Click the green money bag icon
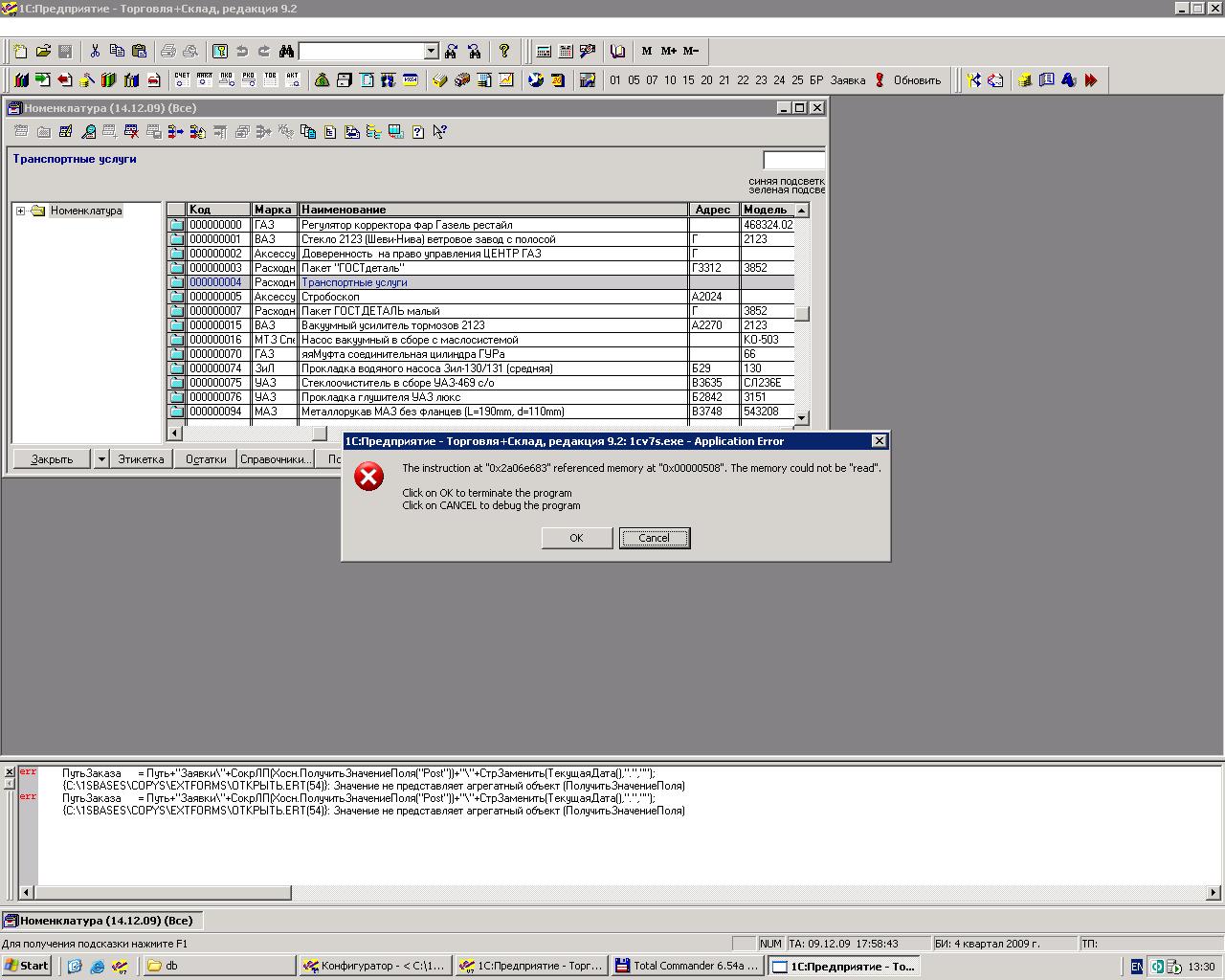Viewport: 1225px width, 980px height. coord(322,80)
